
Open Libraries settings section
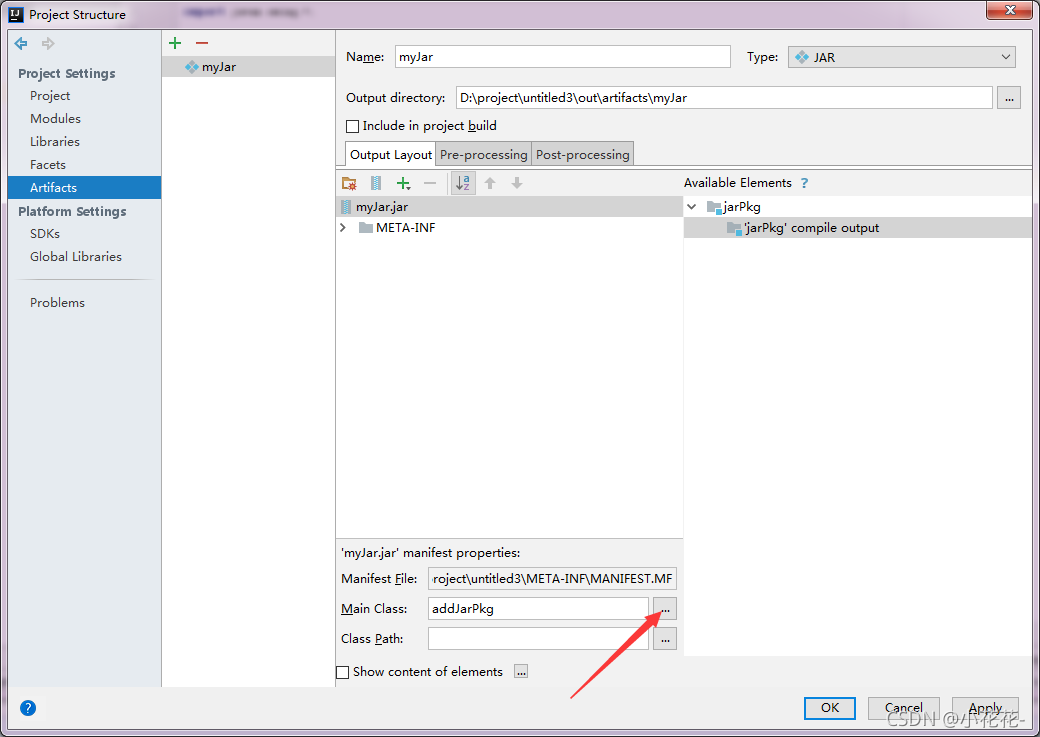point(54,141)
